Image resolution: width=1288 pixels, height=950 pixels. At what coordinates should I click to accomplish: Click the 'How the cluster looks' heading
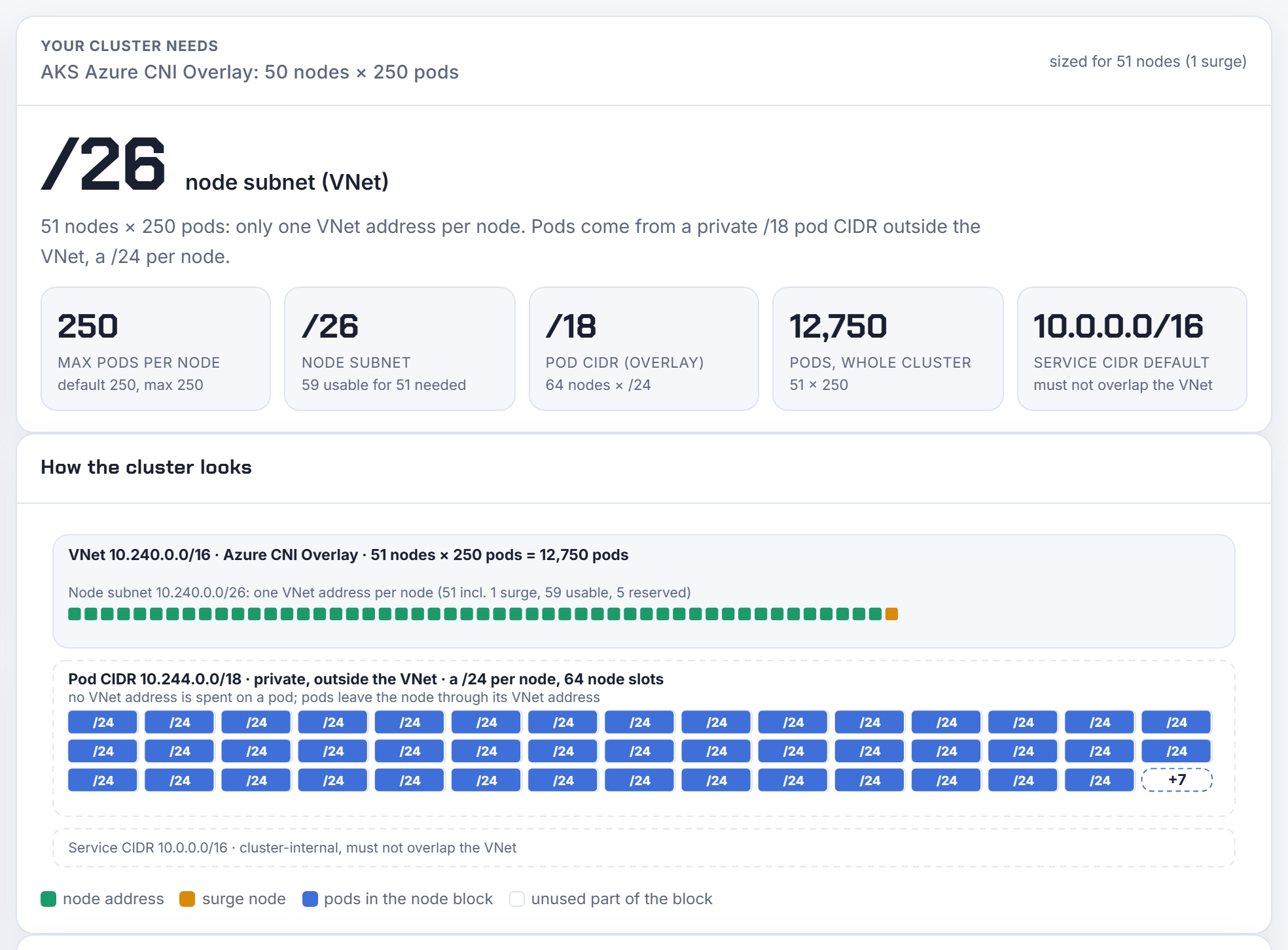point(146,467)
